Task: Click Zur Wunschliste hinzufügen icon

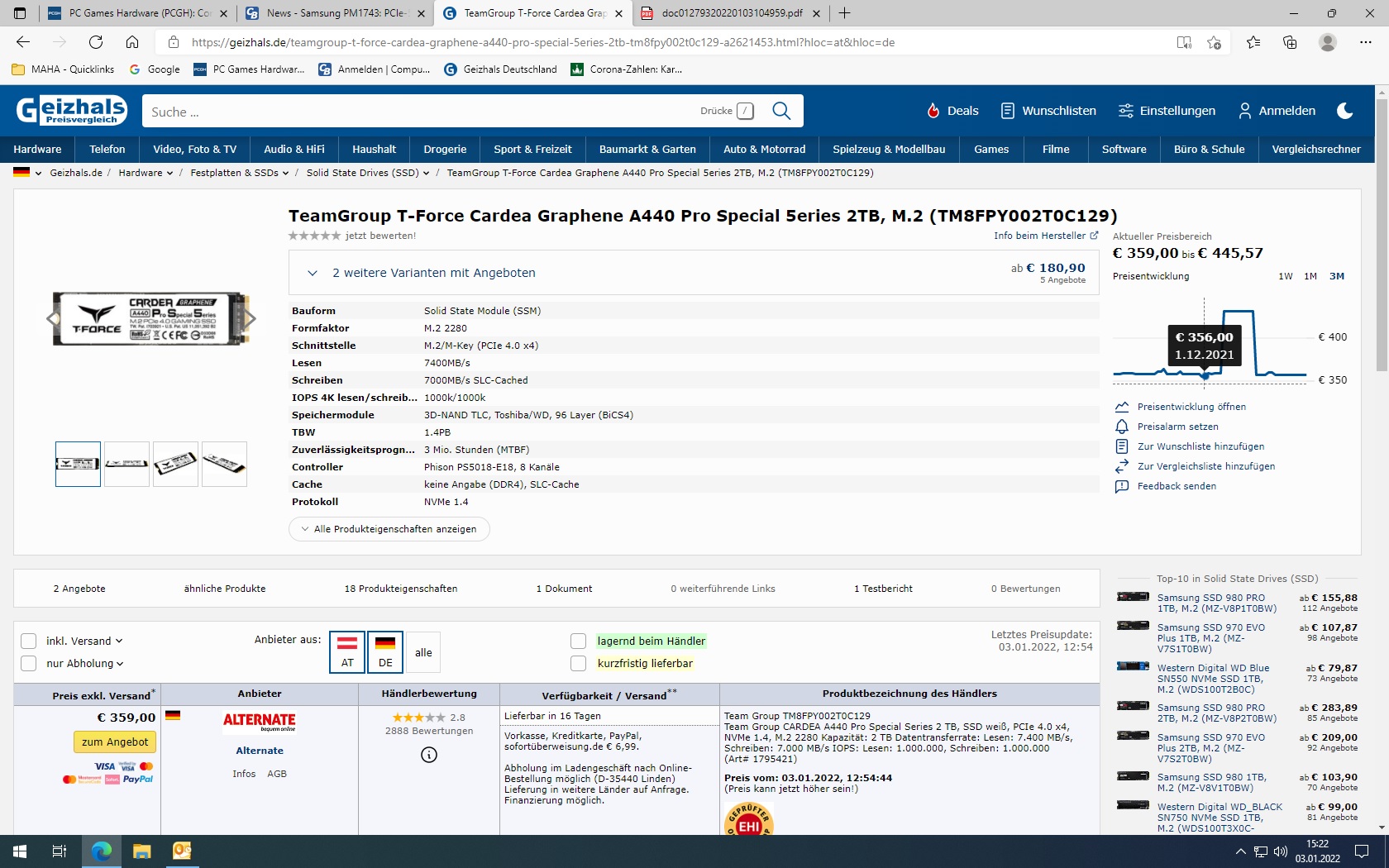Action: (x=1122, y=446)
